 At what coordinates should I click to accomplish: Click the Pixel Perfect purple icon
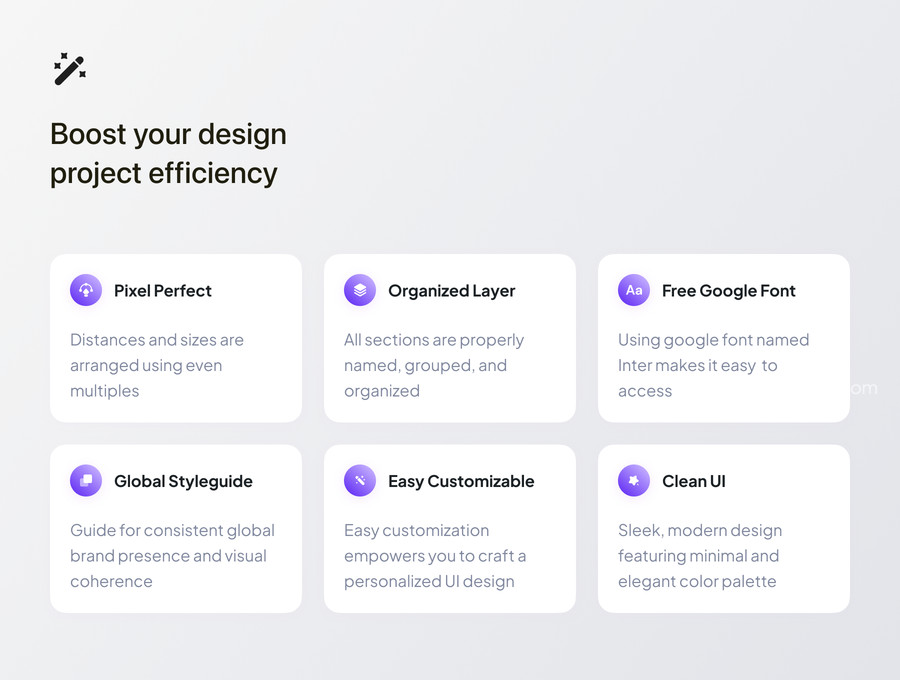pyautogui.click(x=86, y=290)
